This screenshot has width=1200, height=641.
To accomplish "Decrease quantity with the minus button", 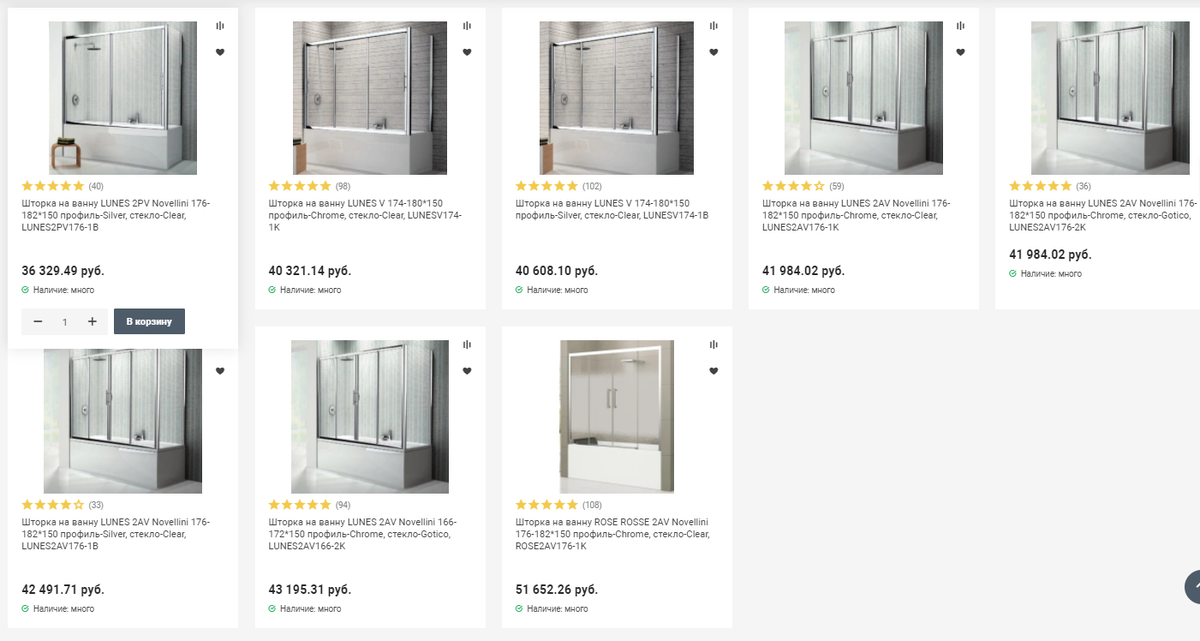I will coord(38,321).
